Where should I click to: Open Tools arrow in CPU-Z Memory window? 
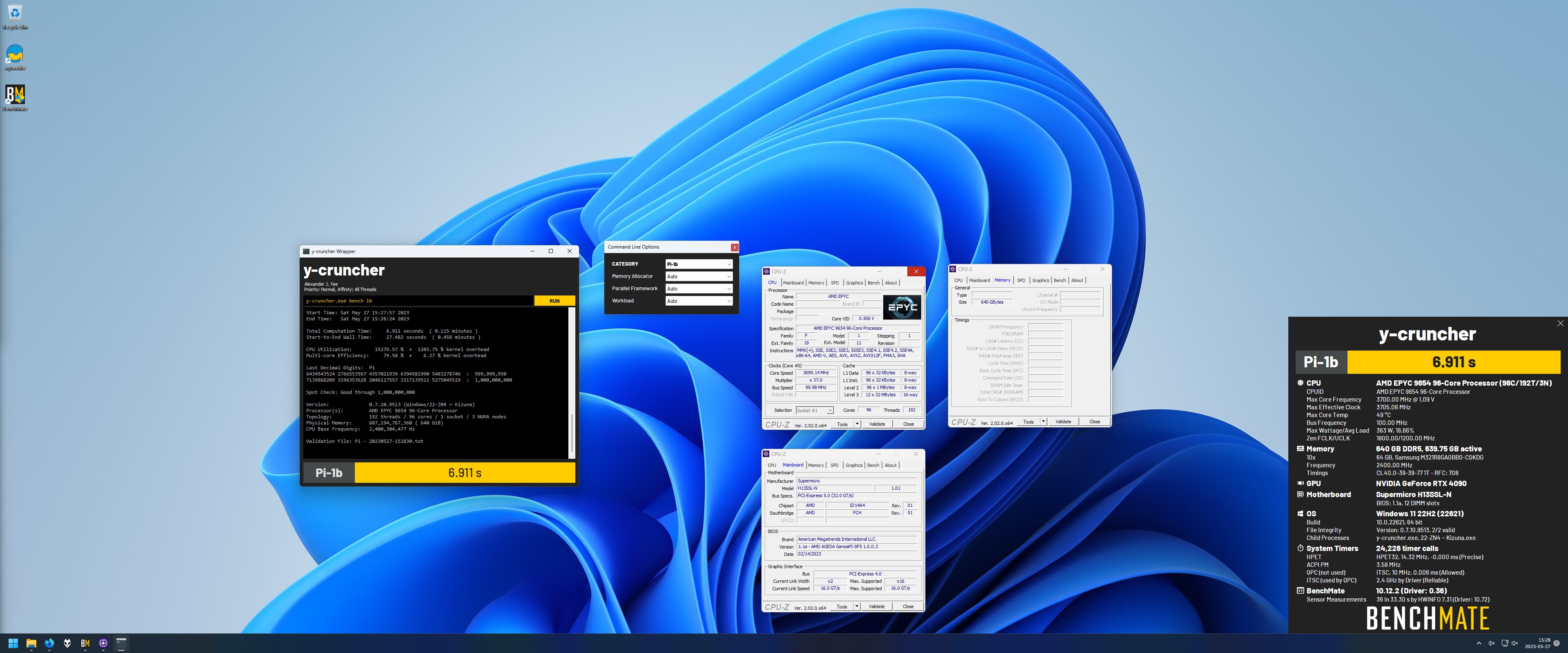point(1043,422)
